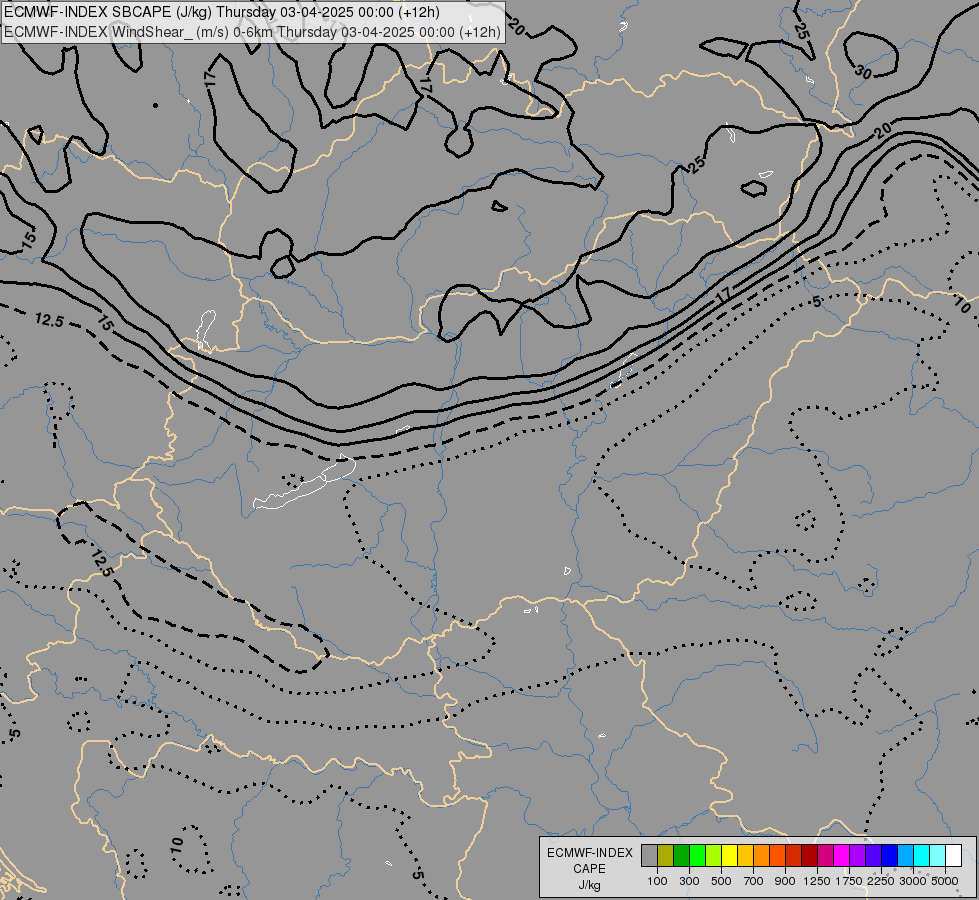
Task: Pick the dark green swatch left of tick 300
Action: pos(682,856)
